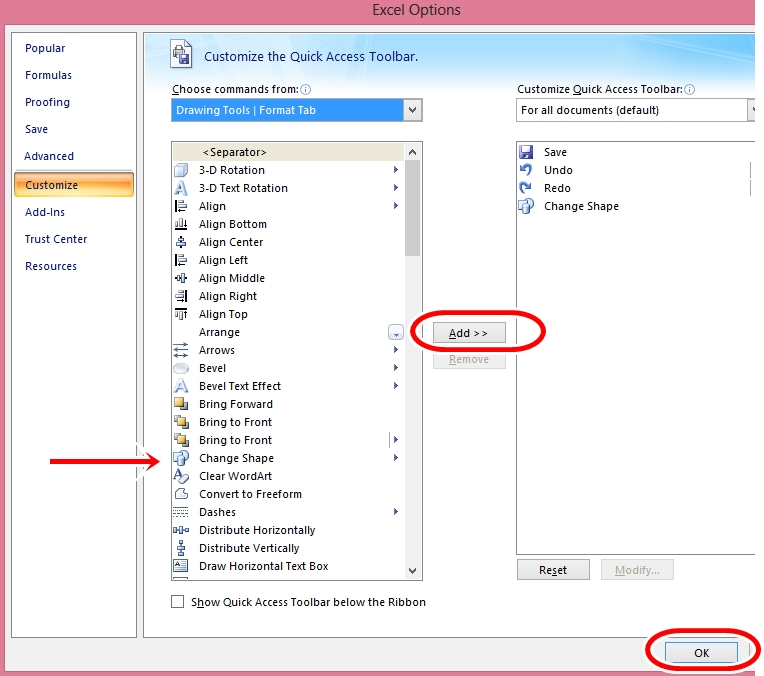Select the Save icon in toolbar list

pyautogui.click(x=526, y=152)
